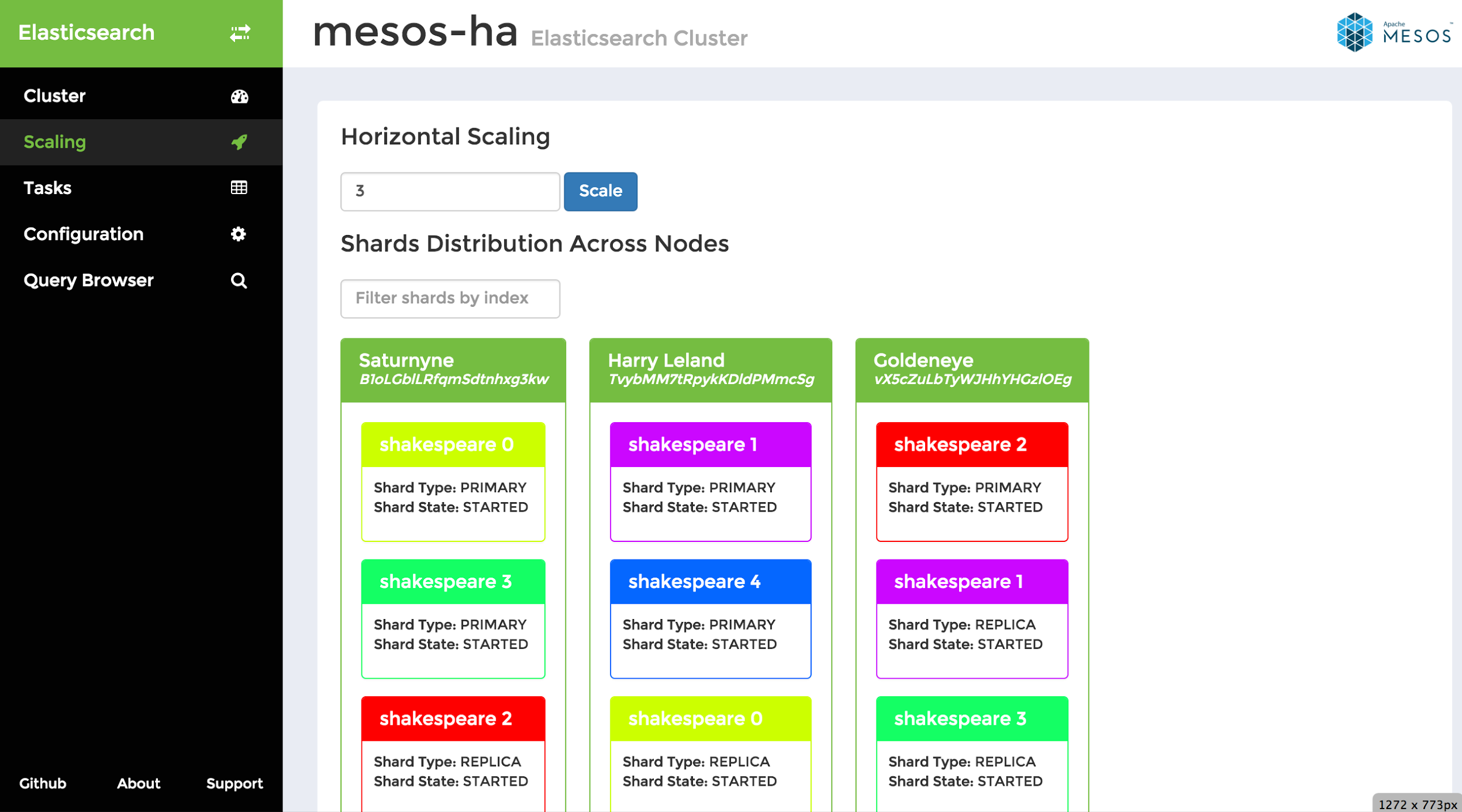Click blue shakespeare 4 shard header

(x=711, y=582)
